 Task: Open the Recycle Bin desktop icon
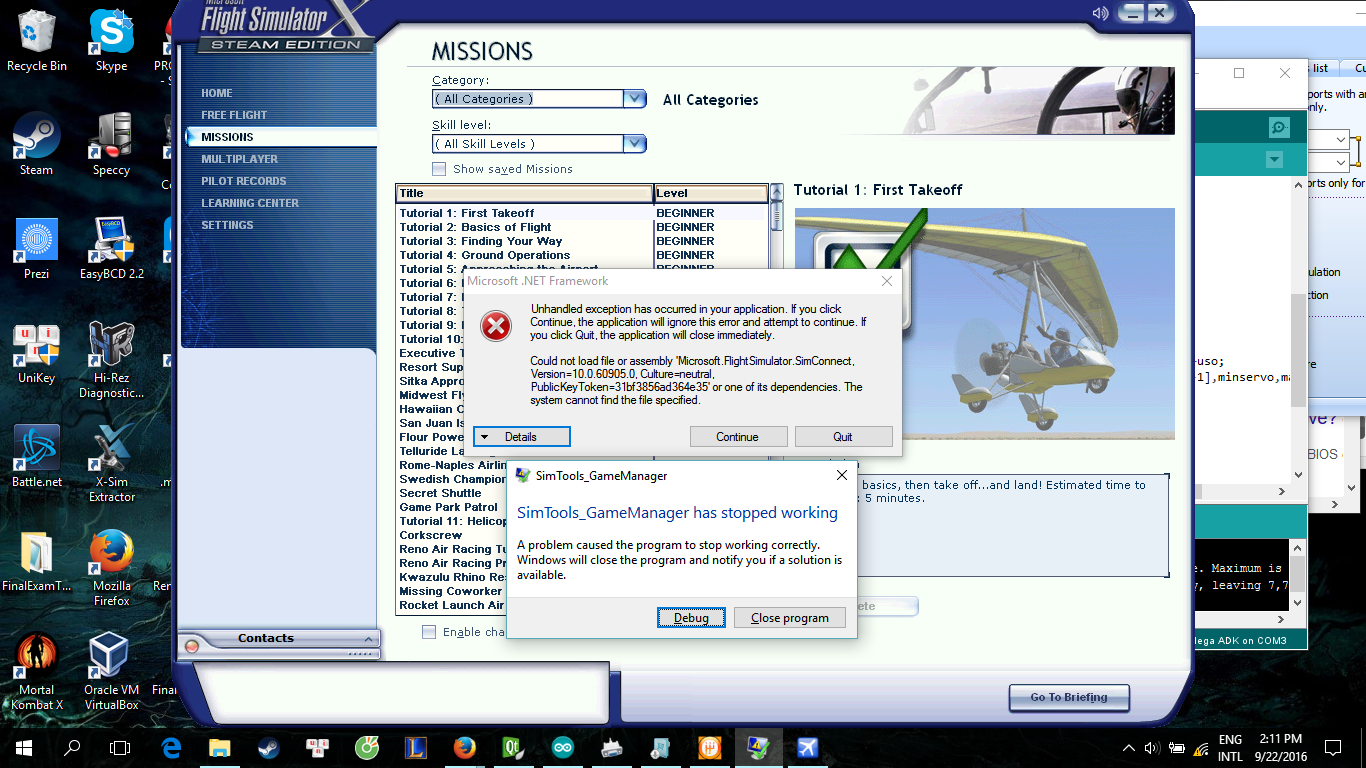37,41
